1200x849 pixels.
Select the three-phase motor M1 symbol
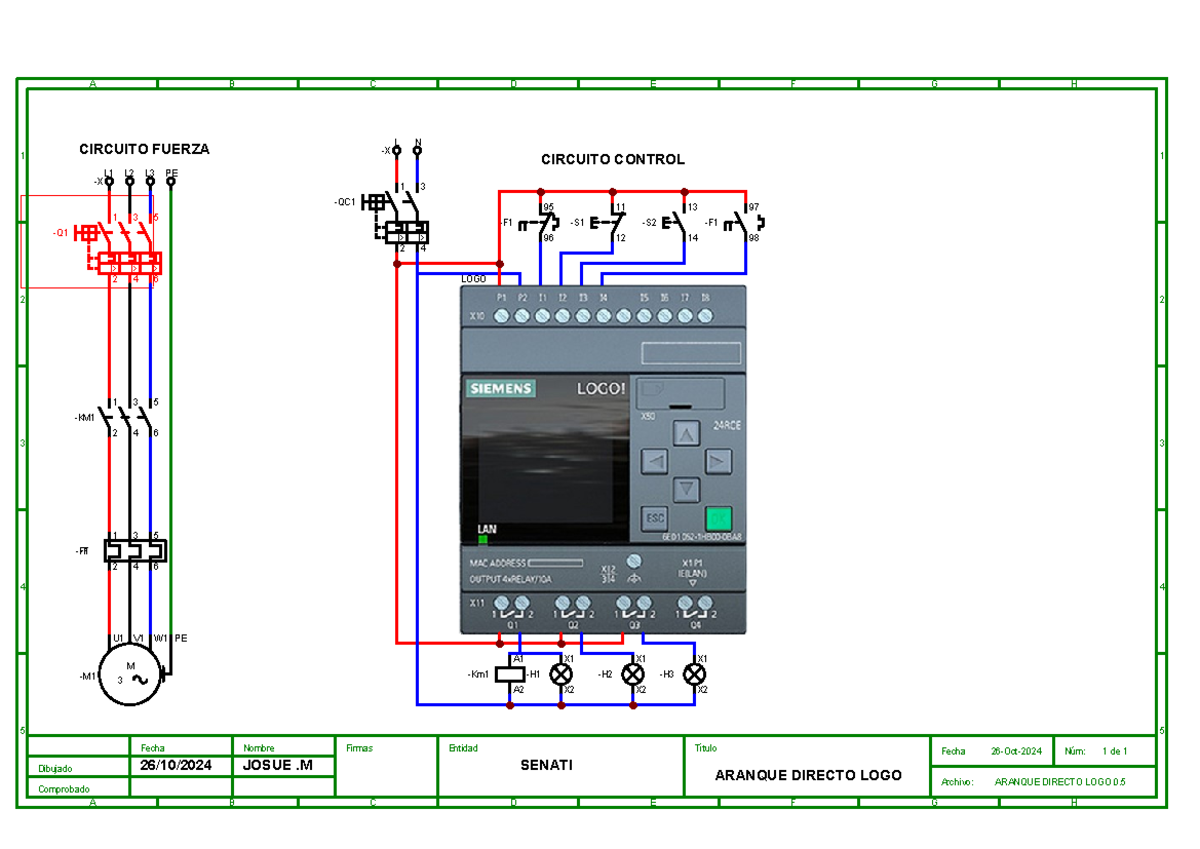click(129, 676)
